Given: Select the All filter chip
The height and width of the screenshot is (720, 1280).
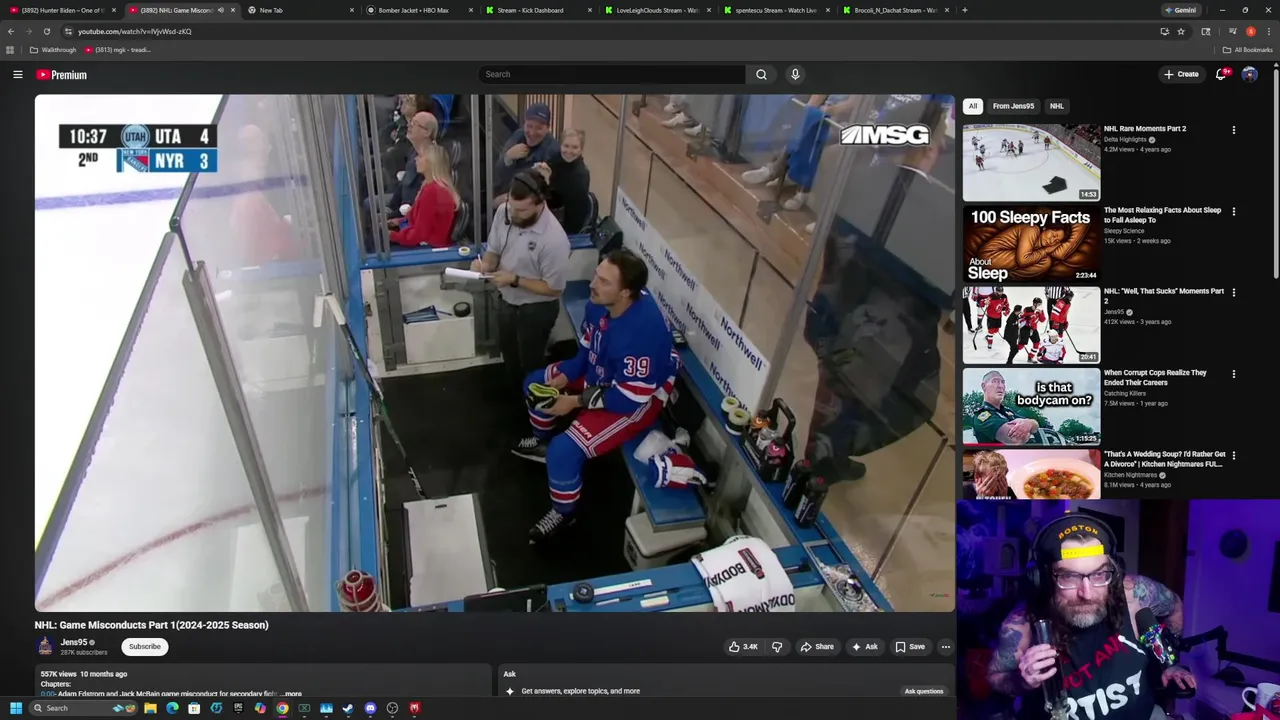Looking at the screenshot, I should (972, 106).
